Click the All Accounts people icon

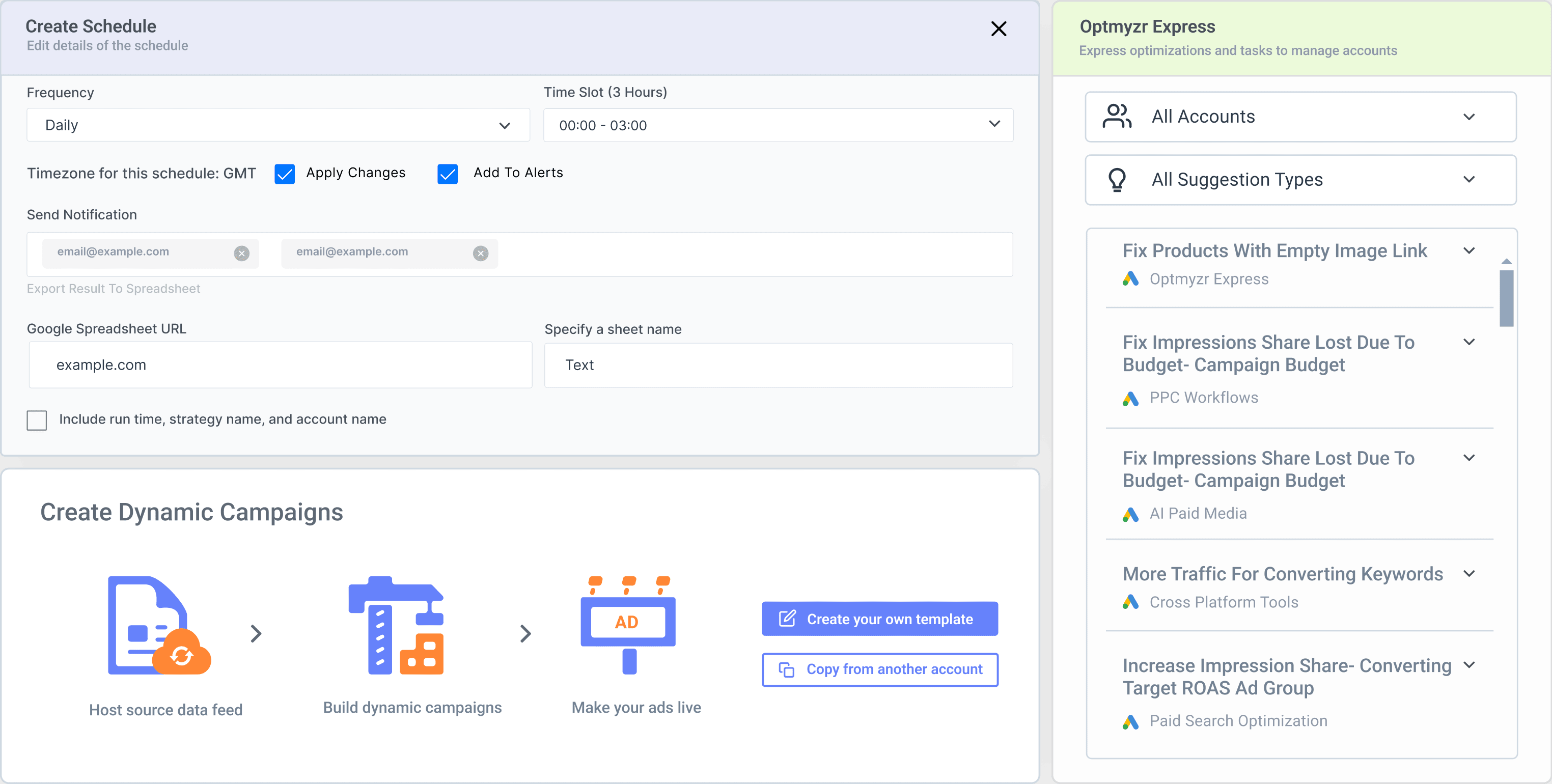click(x=1117, y=116)
